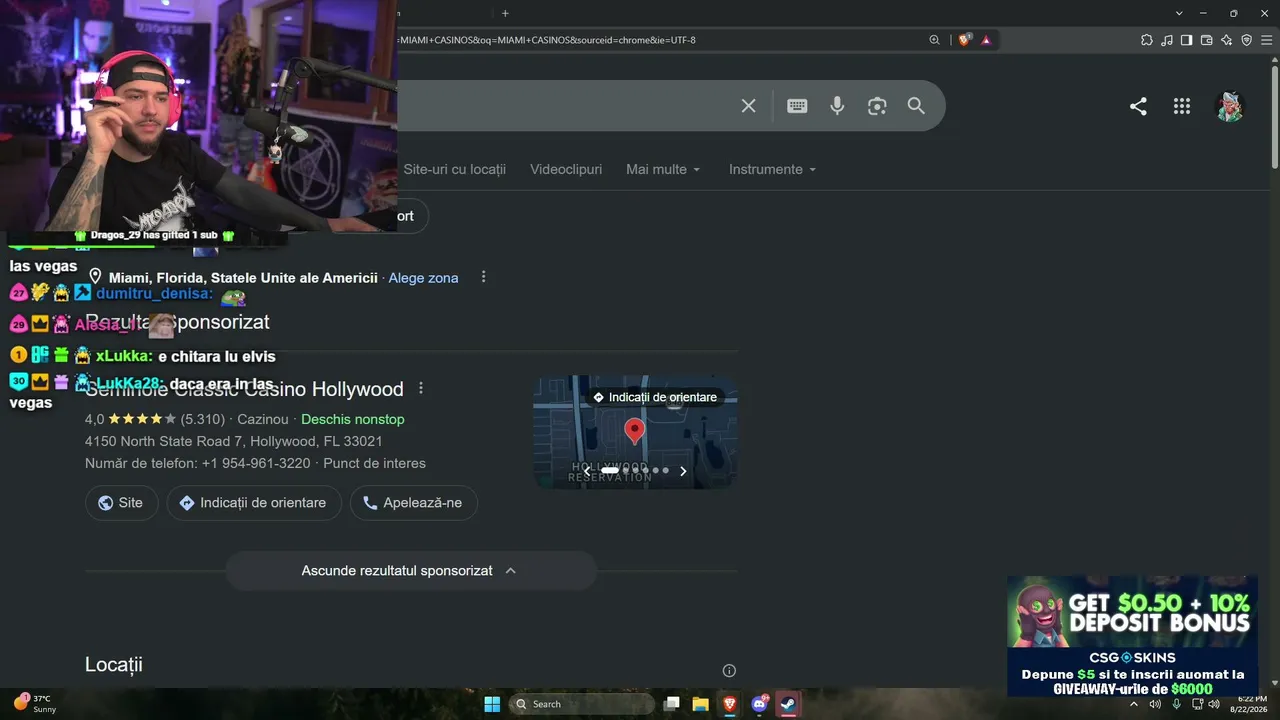Click the 'Apelează-ne' call button
This screenshot has height=720, width=1280.
[413, 503]
